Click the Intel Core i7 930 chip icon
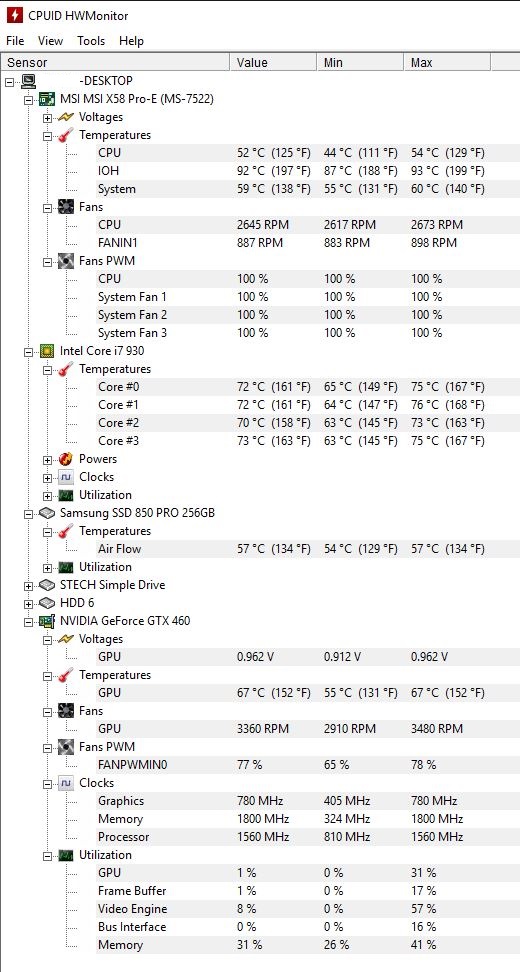Viewport: 520px width, 972px height. (46, 351)
